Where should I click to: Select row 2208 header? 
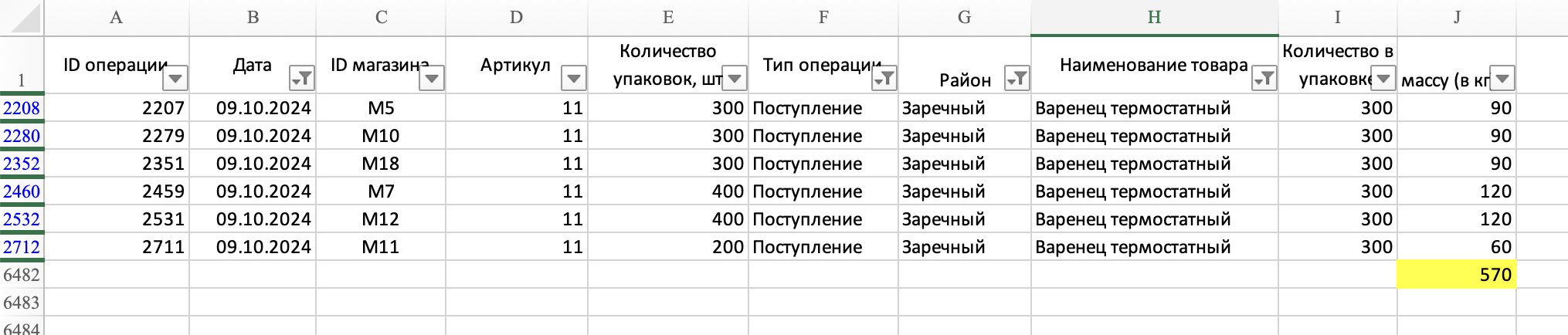(x=22, y=108)
